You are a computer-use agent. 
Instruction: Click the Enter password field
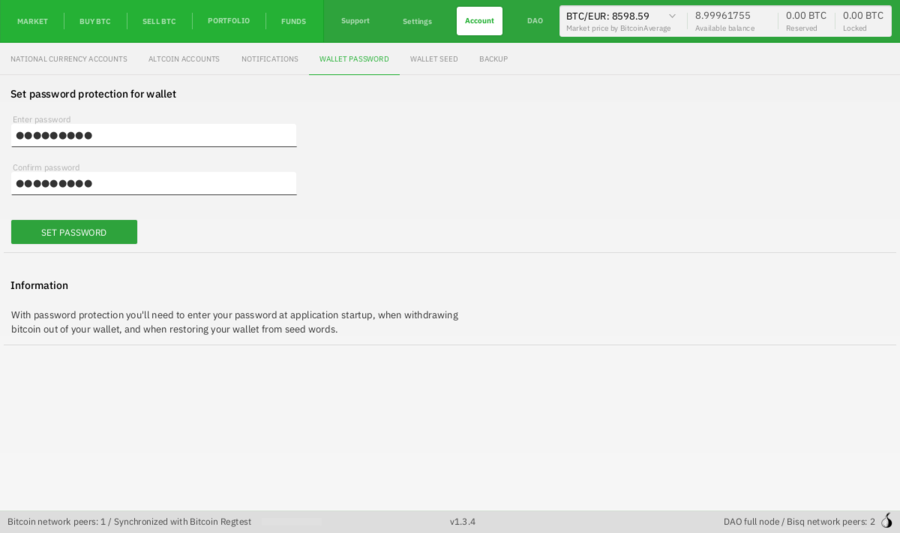click(154, 135)
